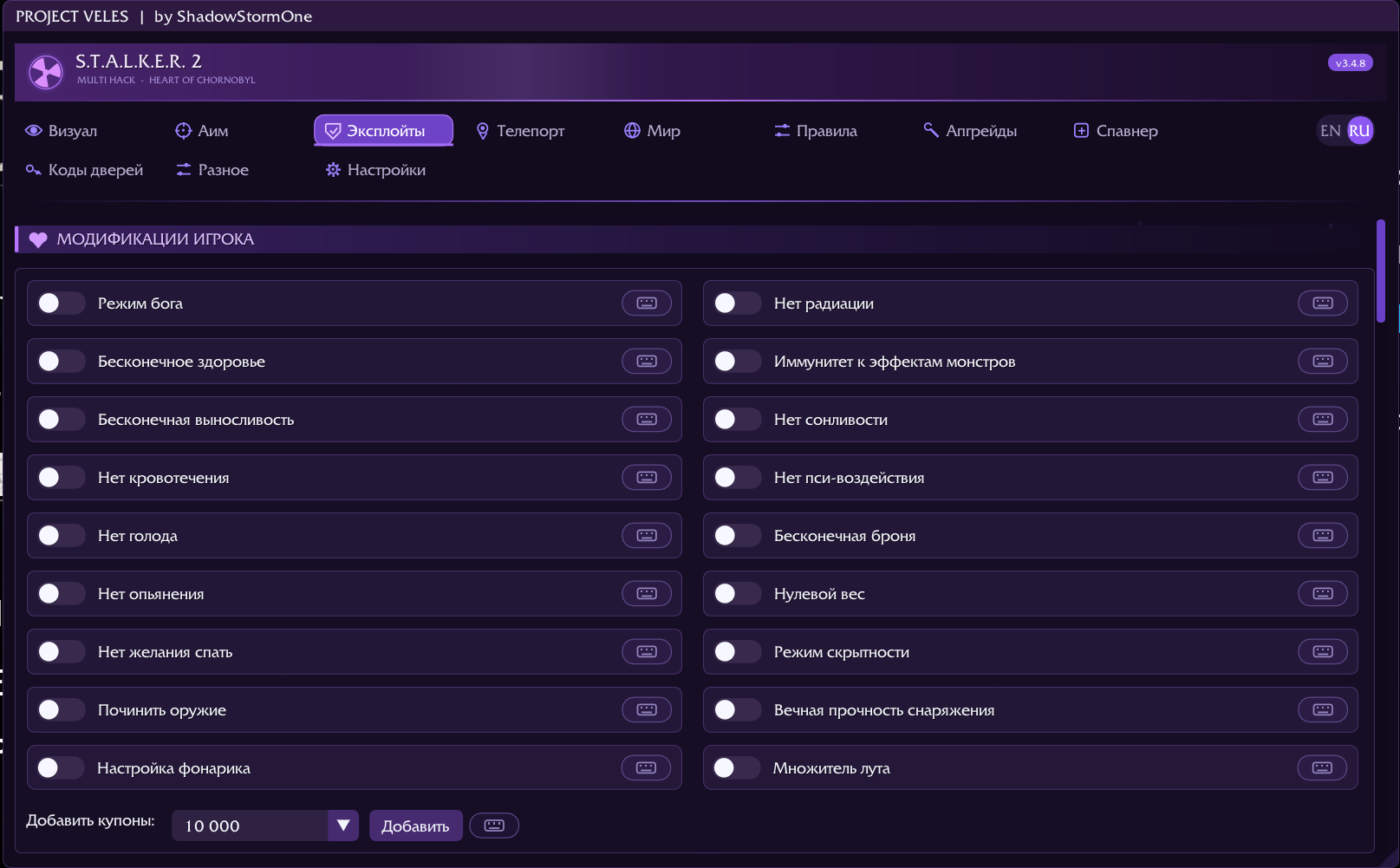
Task: Toggle Нет опьянения switch
Action: pyautogui.click(x=61, y=593)
